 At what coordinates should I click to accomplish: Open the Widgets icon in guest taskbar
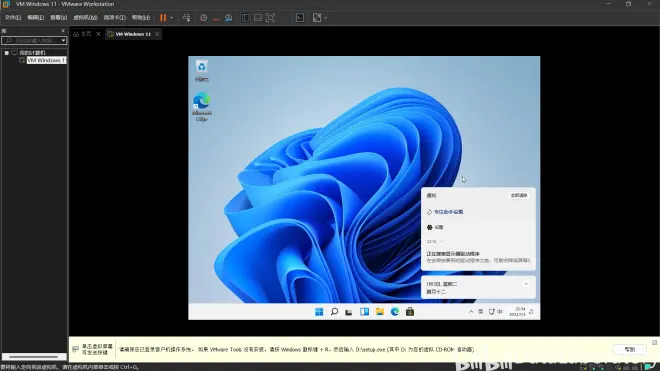(365, 312)
